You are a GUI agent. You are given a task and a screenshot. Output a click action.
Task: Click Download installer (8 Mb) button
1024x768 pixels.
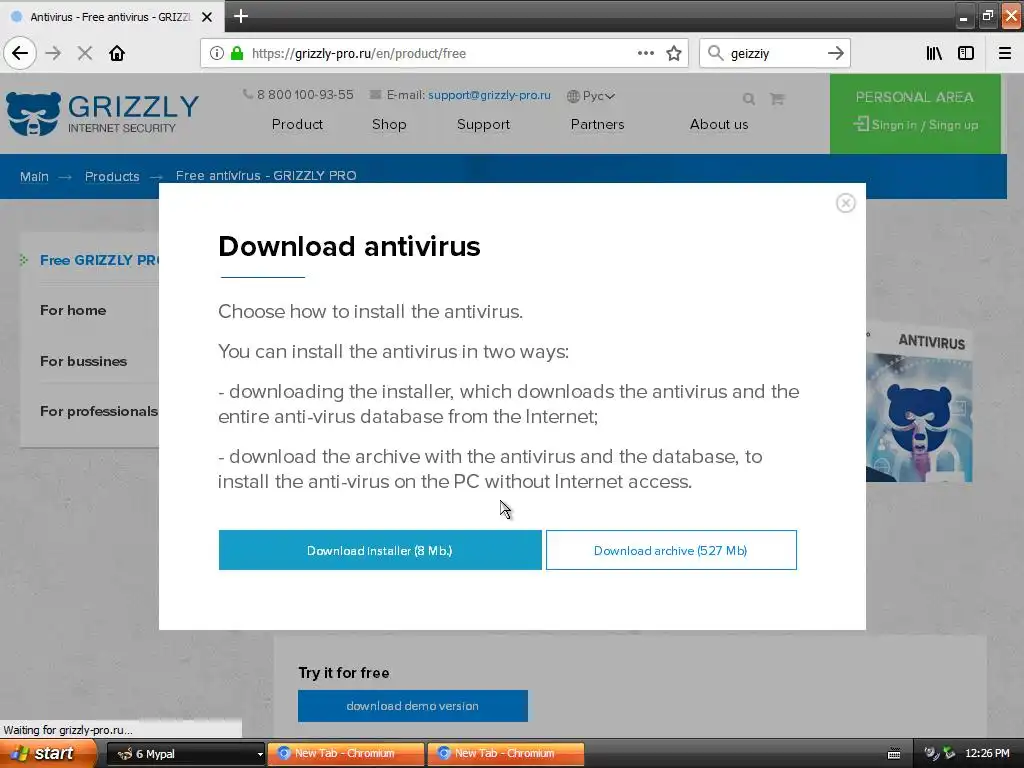(380, 550)
